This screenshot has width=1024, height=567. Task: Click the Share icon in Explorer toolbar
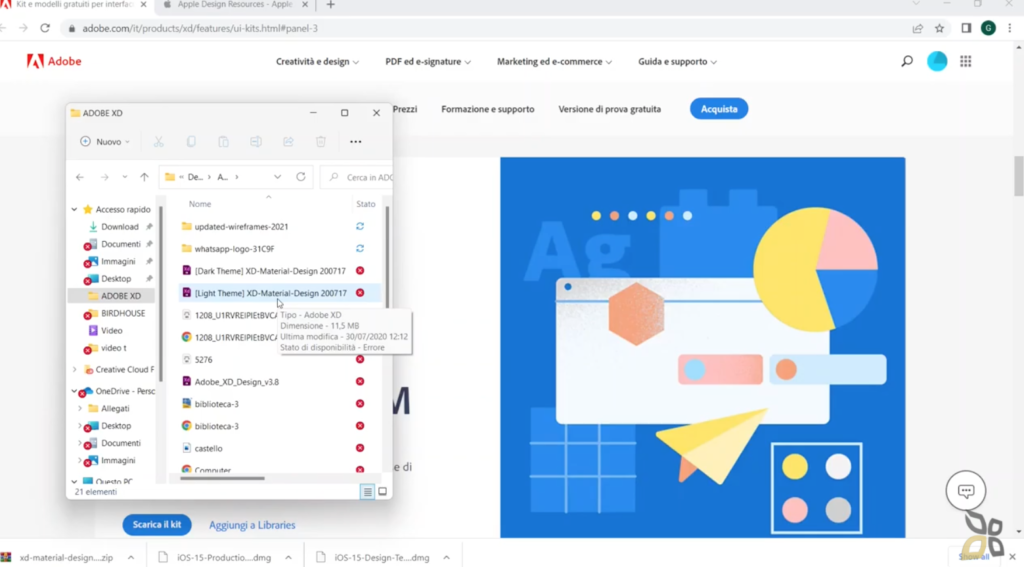click(x=288, y=142)
